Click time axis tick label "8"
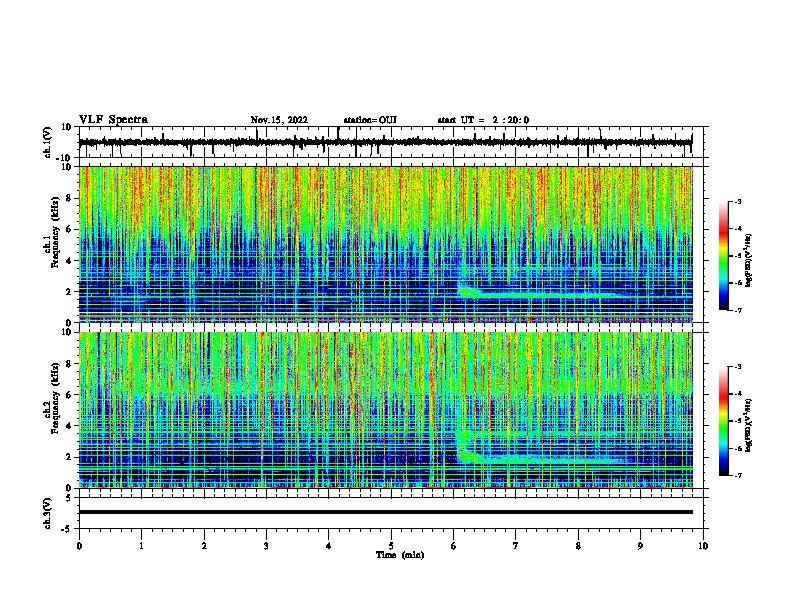This screenshot has width=792, height=612. point(578,546)
